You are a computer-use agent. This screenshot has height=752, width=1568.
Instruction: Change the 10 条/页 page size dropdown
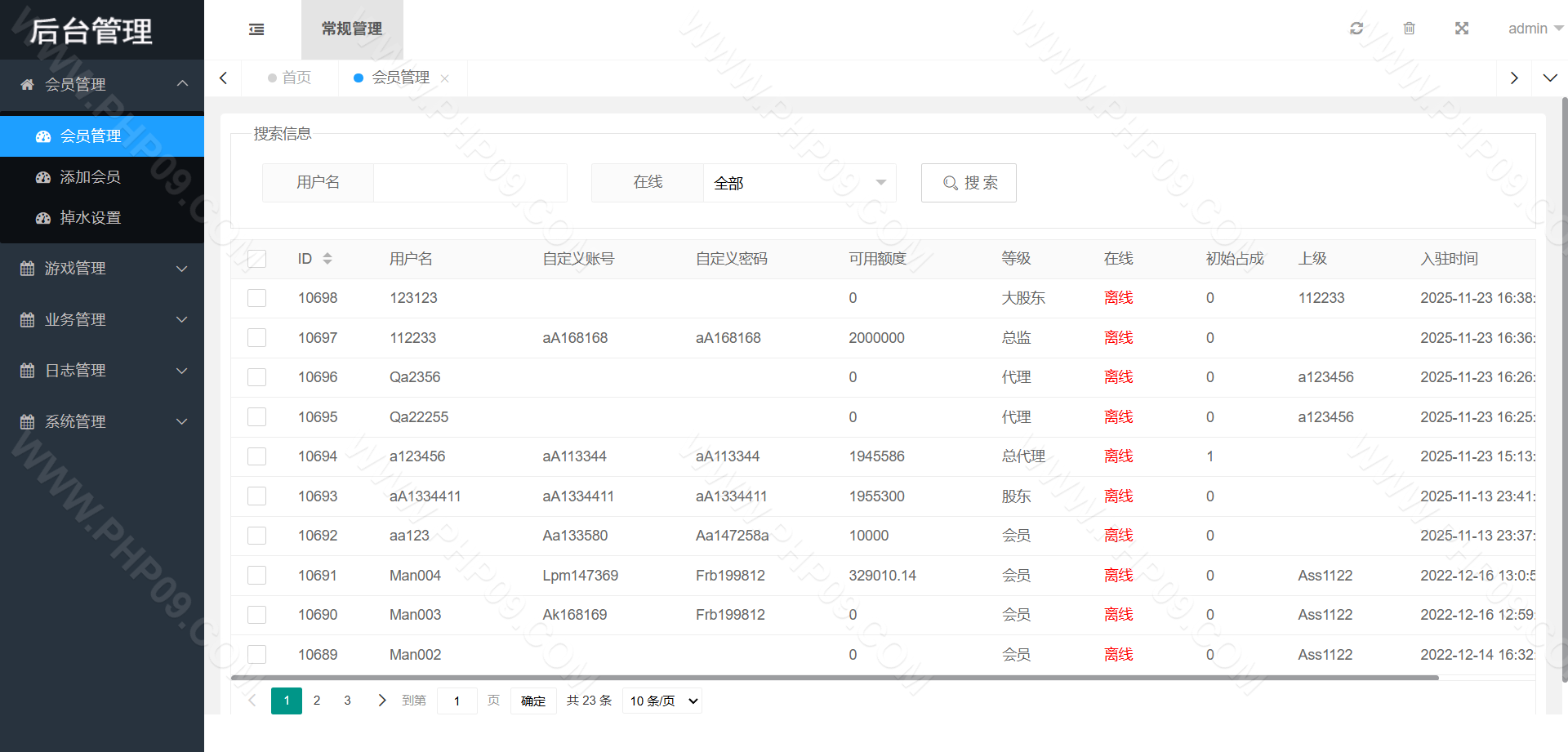tap(662, 701)
